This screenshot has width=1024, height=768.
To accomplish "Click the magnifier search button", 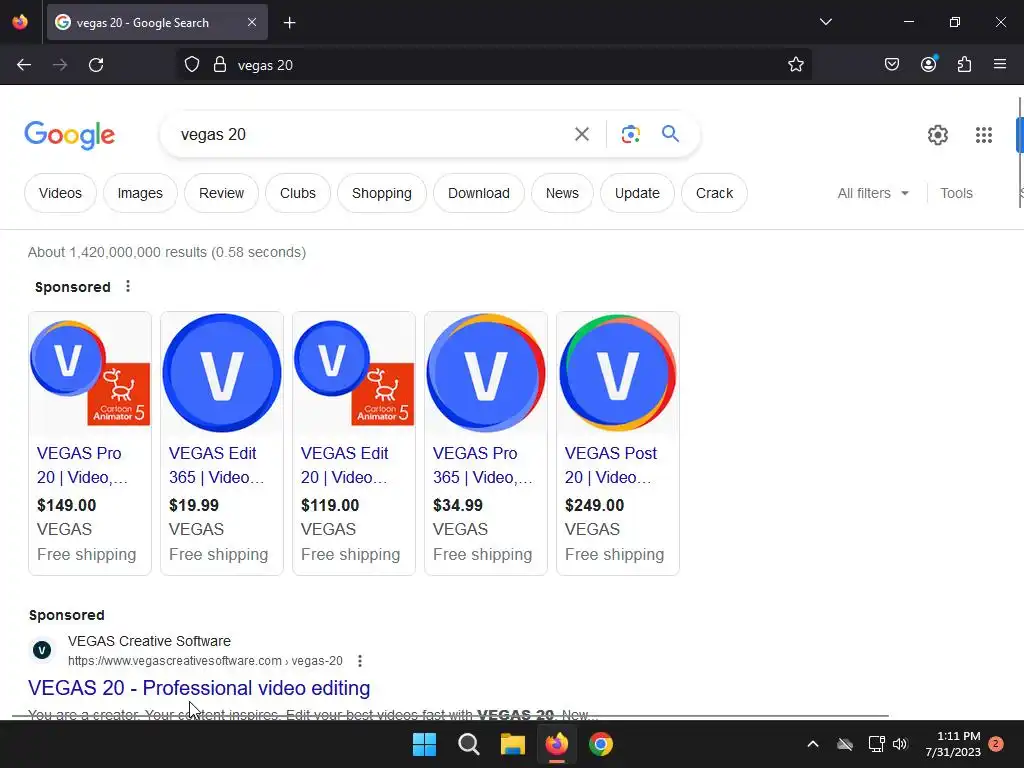I will (670, 134).
